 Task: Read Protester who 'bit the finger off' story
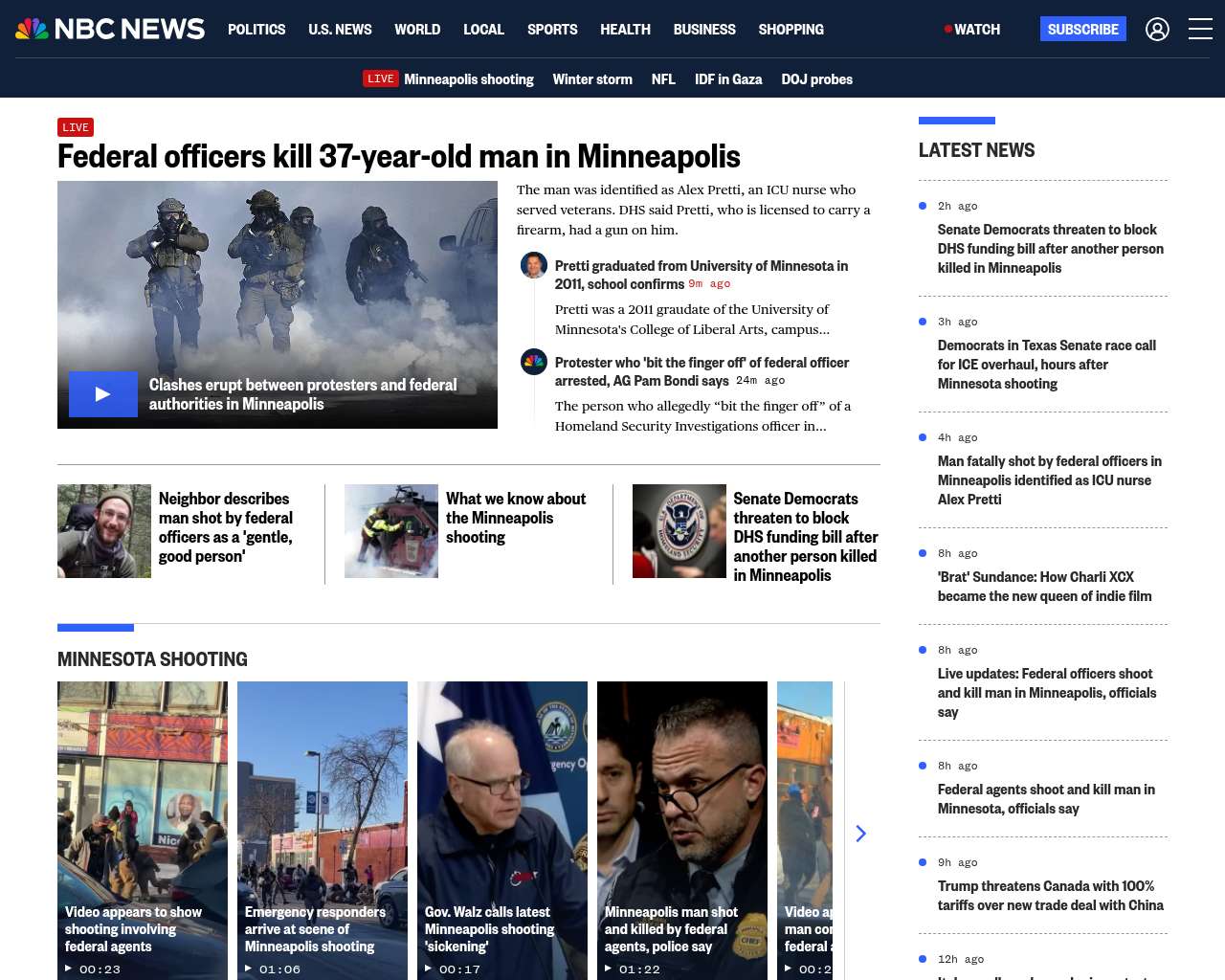tap(702, 371)
